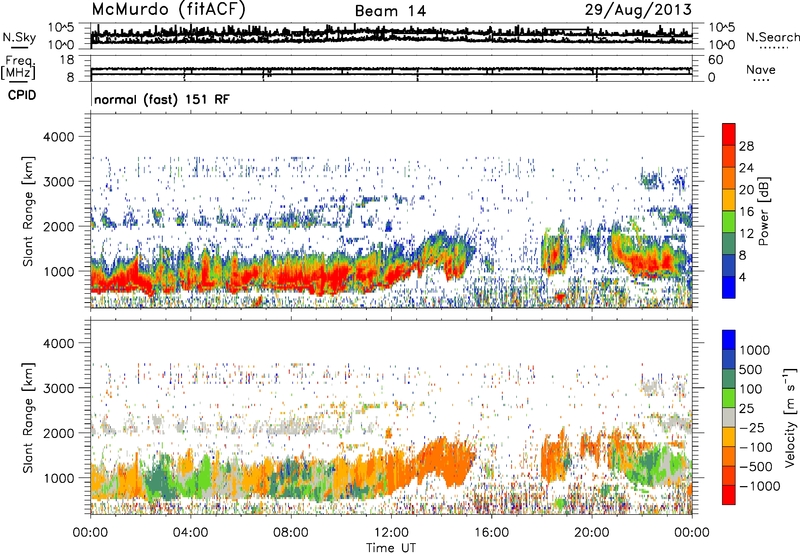This screenshot has height=554, width=800.
Task: Click the "12:00" time tick label
Action: [x=391, y=533]
